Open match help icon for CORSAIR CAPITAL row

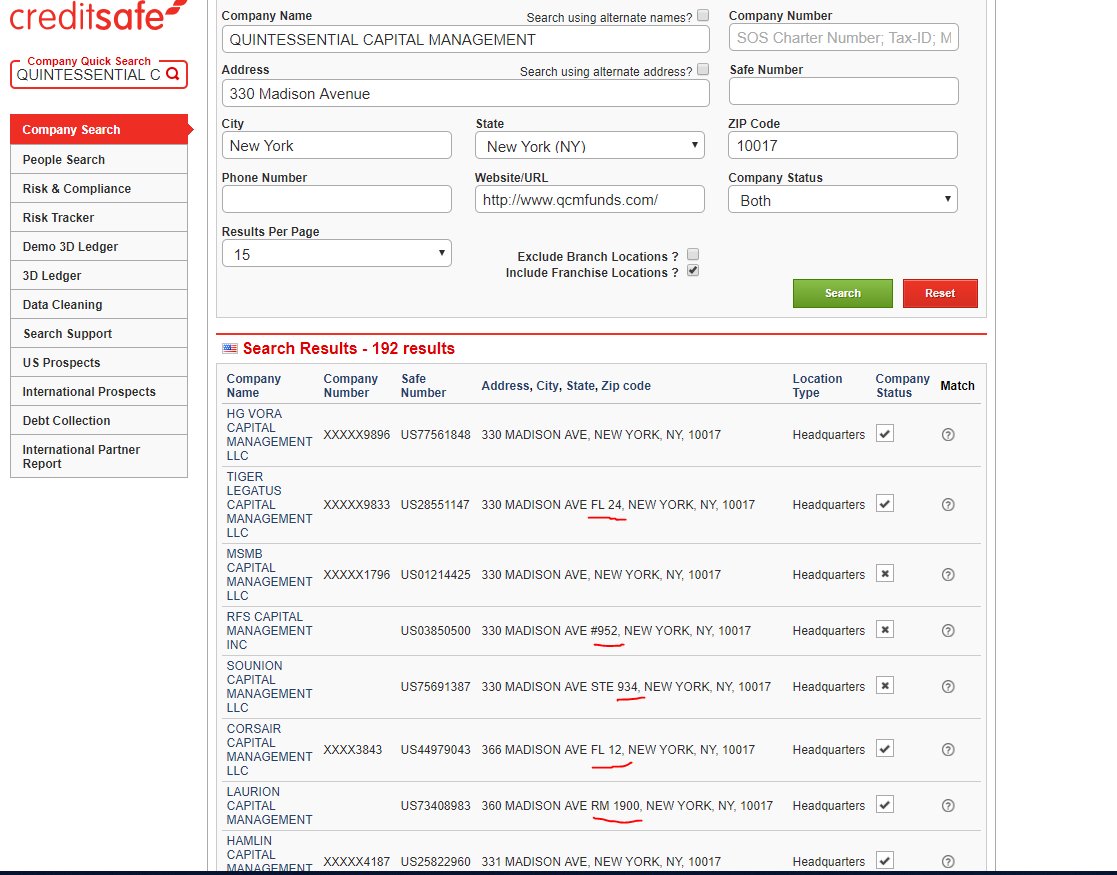coord(947,750)
